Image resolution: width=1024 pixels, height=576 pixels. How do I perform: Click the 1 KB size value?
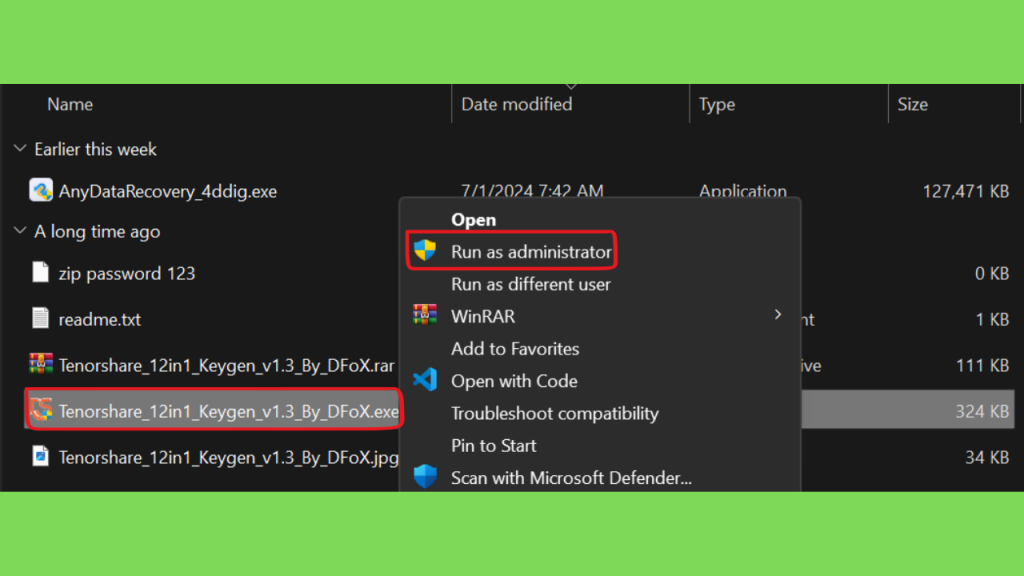(x=992, y=319)
